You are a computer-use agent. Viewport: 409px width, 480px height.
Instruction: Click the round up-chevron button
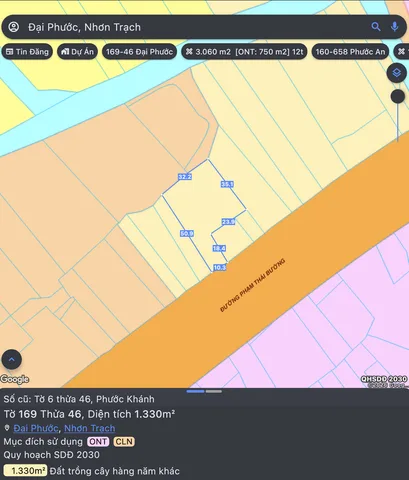(x=12, y=359)
